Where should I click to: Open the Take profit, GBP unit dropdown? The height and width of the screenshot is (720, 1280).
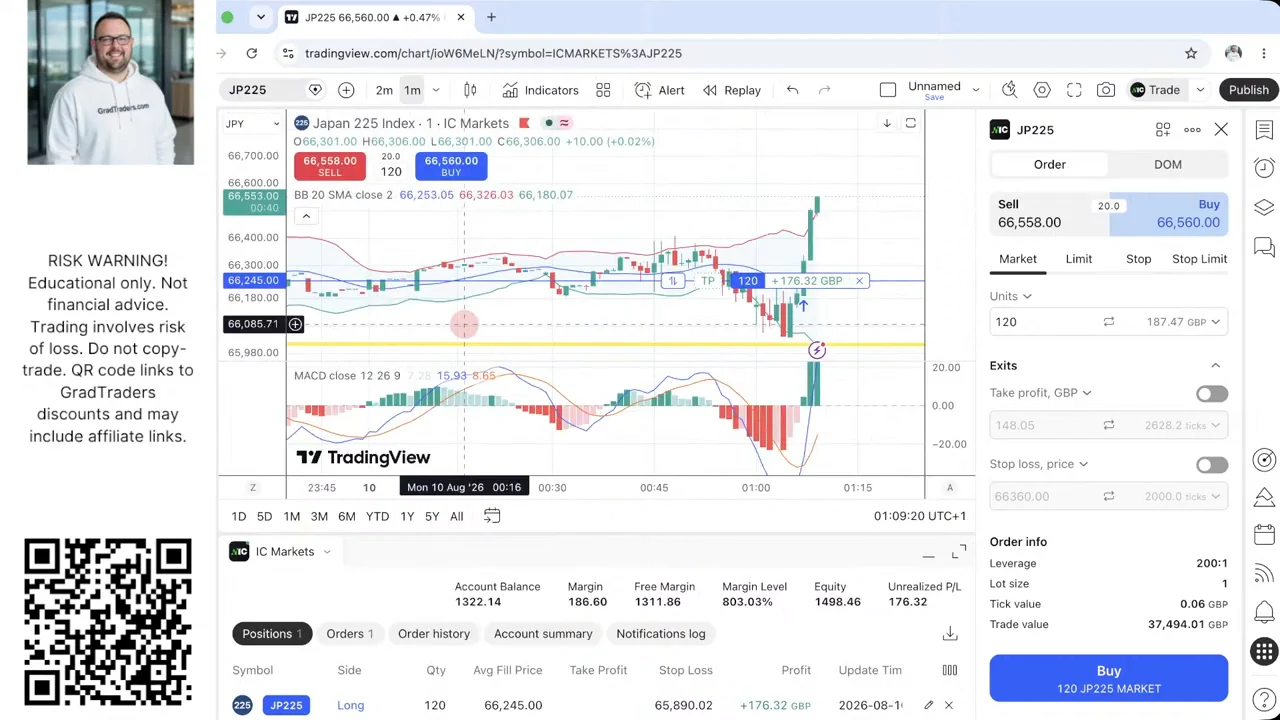coord(1040,393)
